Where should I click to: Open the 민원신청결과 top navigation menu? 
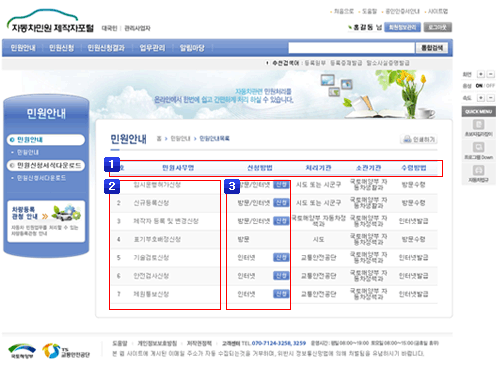tap(106, 48)
